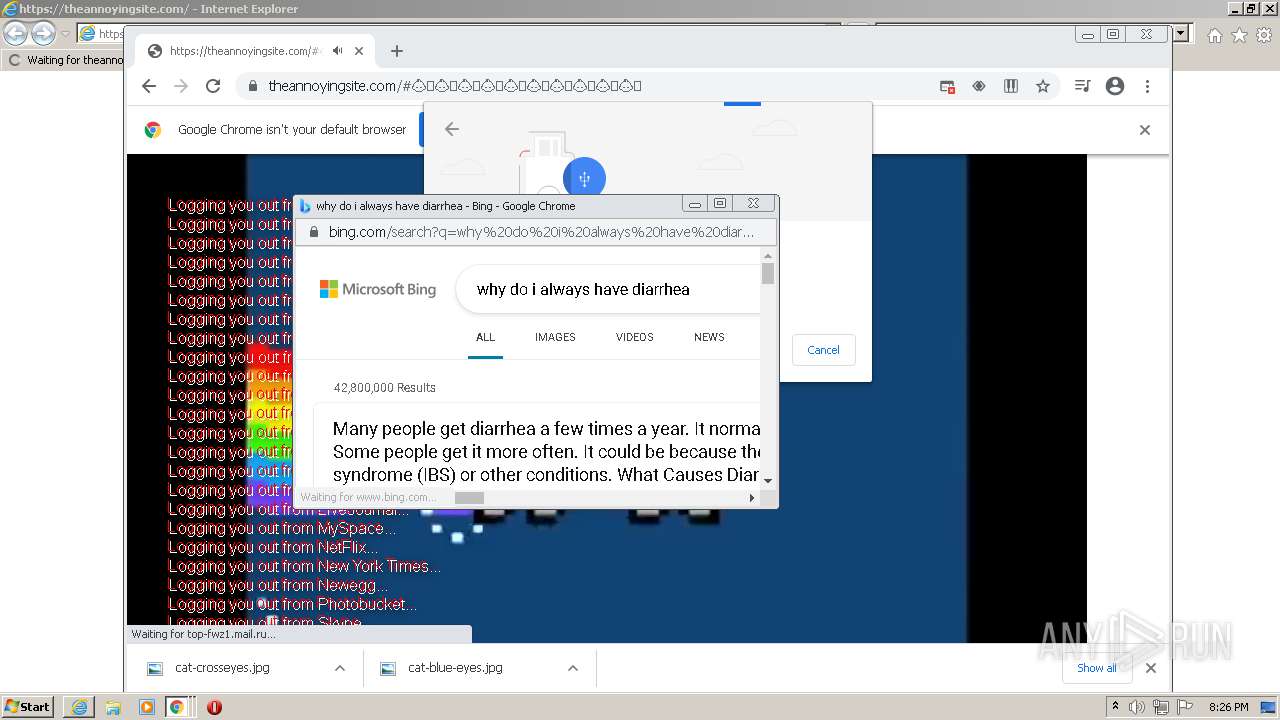
Task: Click Cancel in the USB dialog
Action: tap(823, 350)
